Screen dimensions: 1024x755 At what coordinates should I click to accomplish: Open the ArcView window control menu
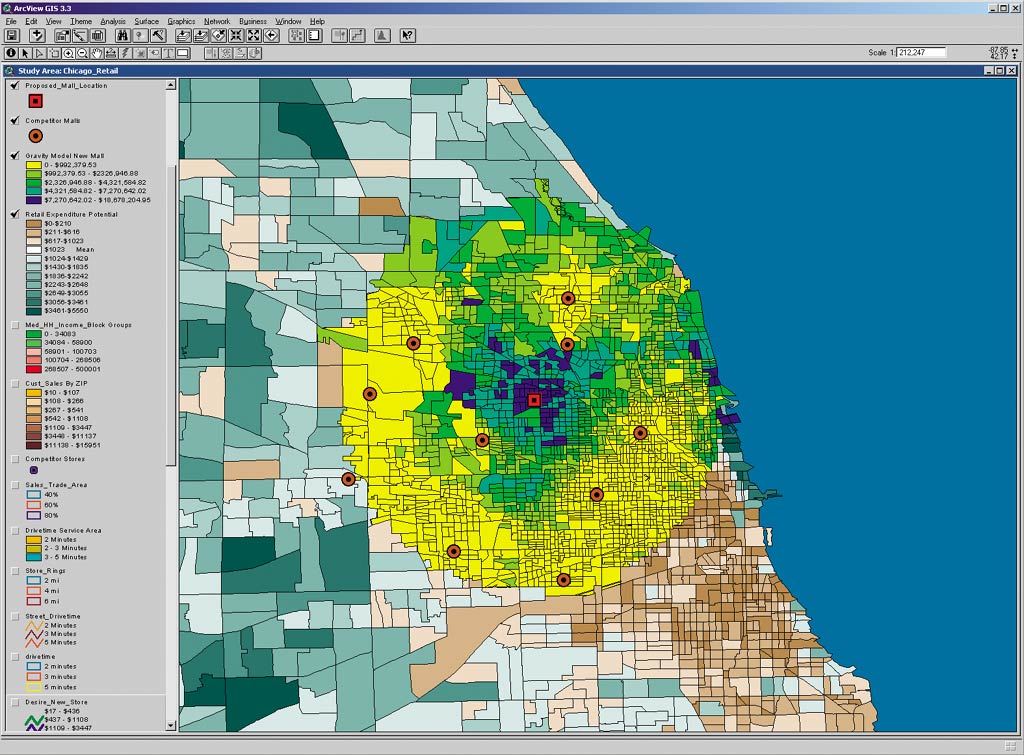click(x=8, y=7)
